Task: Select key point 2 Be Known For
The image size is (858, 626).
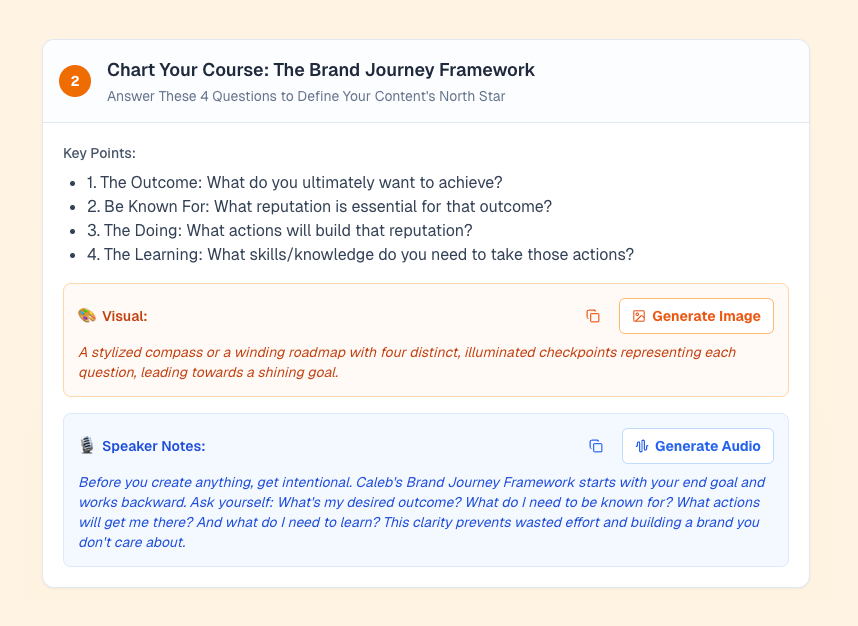Action: [320, 206]
